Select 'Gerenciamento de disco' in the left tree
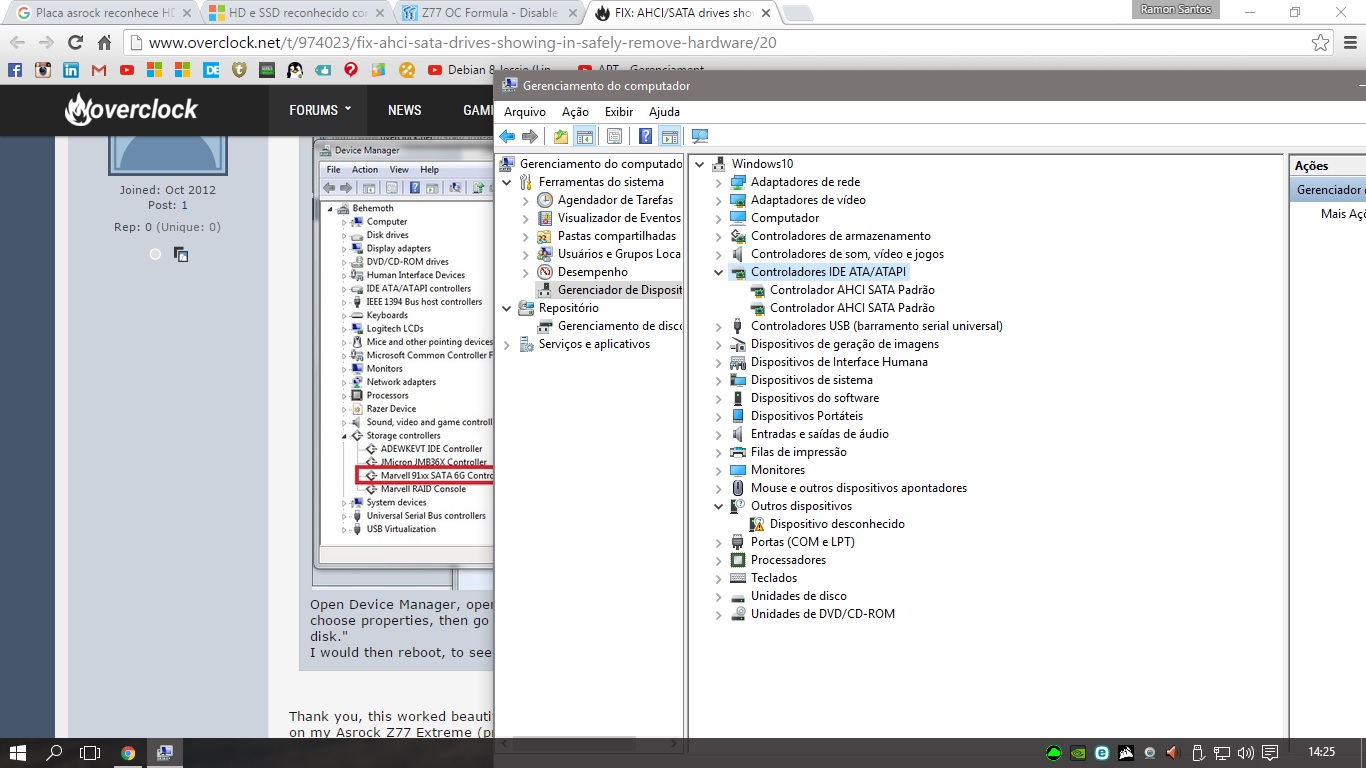1366x768 pixels. click(x=620, y=326)
